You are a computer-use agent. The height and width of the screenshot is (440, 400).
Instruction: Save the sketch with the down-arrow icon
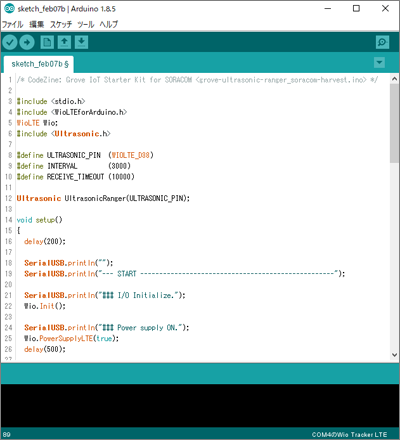click(81, 42)
